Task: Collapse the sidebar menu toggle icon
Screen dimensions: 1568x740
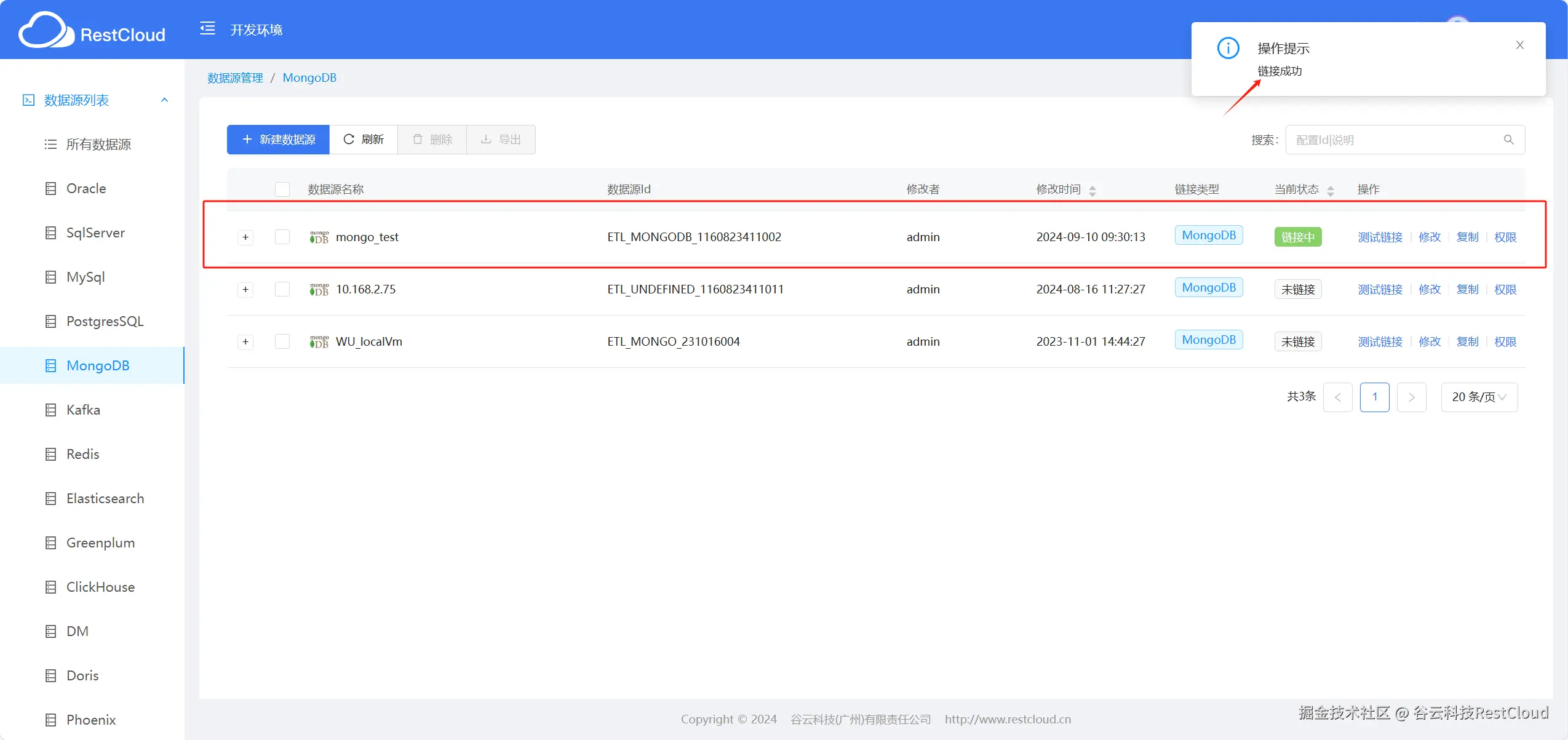Action: 207,28
